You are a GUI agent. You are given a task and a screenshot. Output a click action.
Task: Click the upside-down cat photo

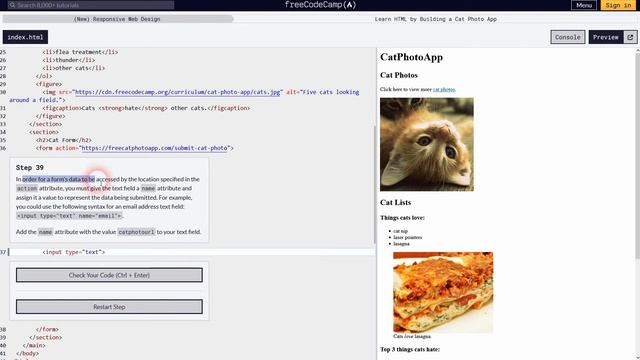click(x=427, y=144)
